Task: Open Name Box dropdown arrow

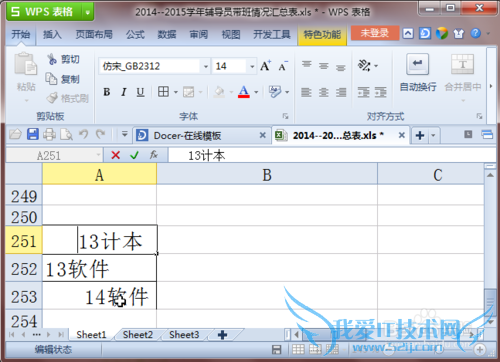Action: tap(98, 155)
